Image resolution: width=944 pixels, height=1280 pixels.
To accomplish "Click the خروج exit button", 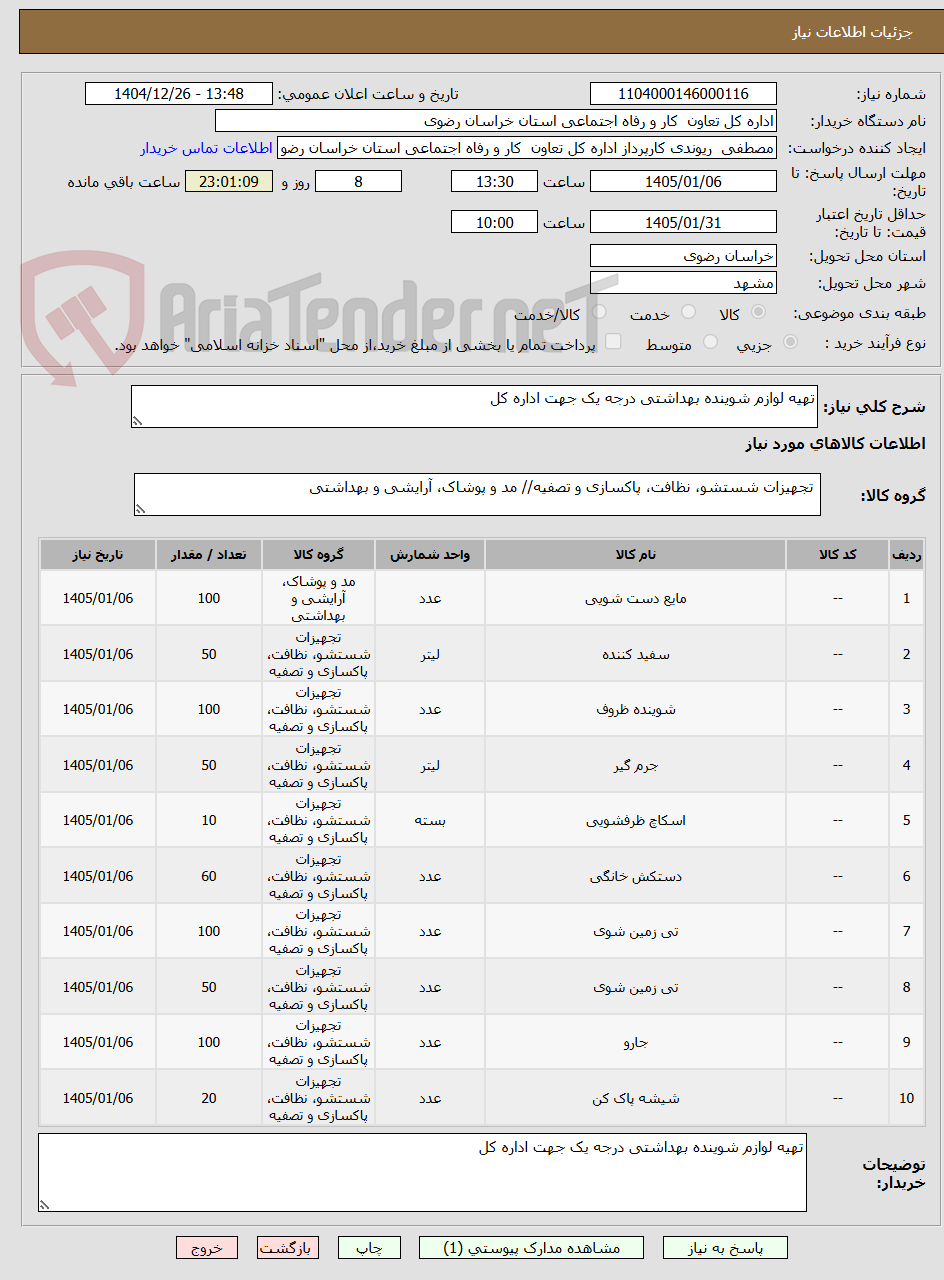I will [x=207, y=1248].
